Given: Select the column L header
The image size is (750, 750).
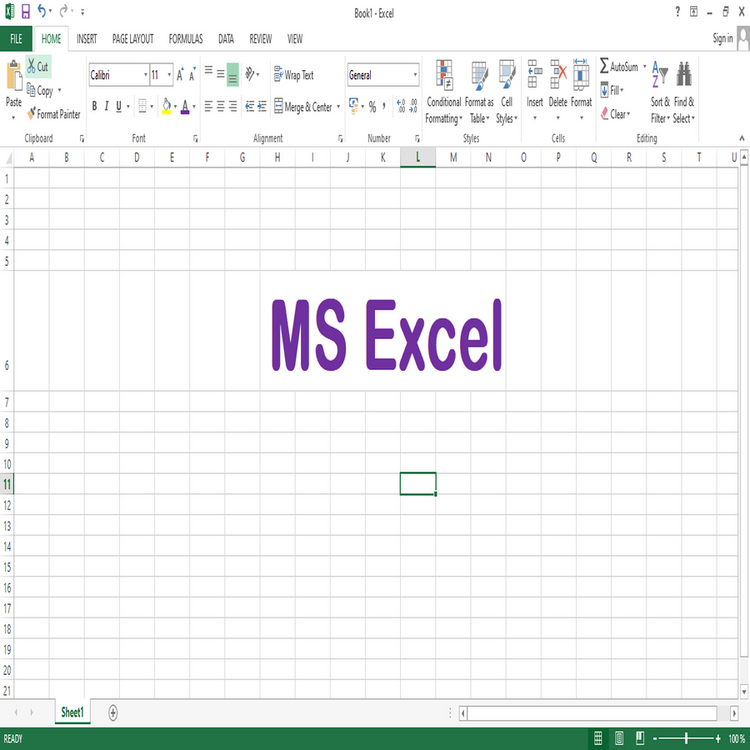Looking at the screenshot, I should [418, 157].
